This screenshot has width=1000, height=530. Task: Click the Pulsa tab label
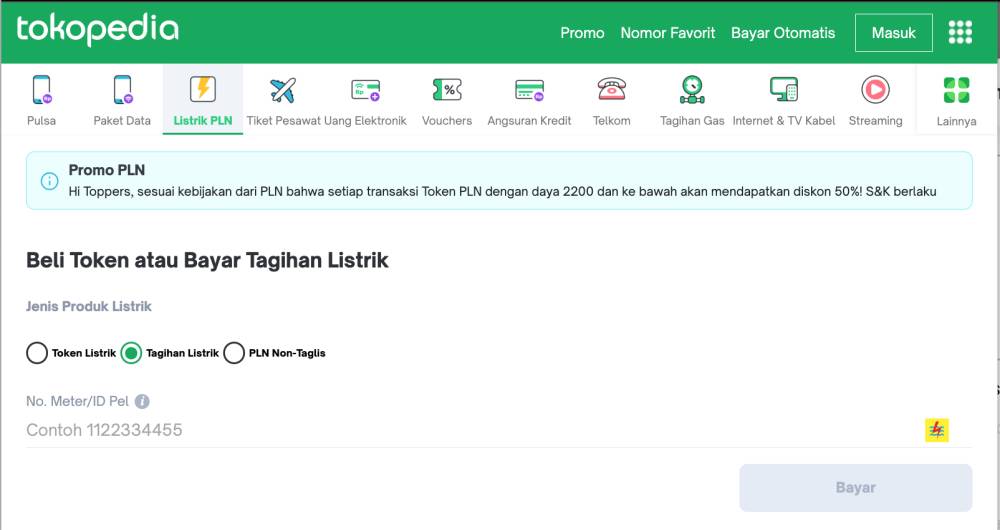pos(41,121)
